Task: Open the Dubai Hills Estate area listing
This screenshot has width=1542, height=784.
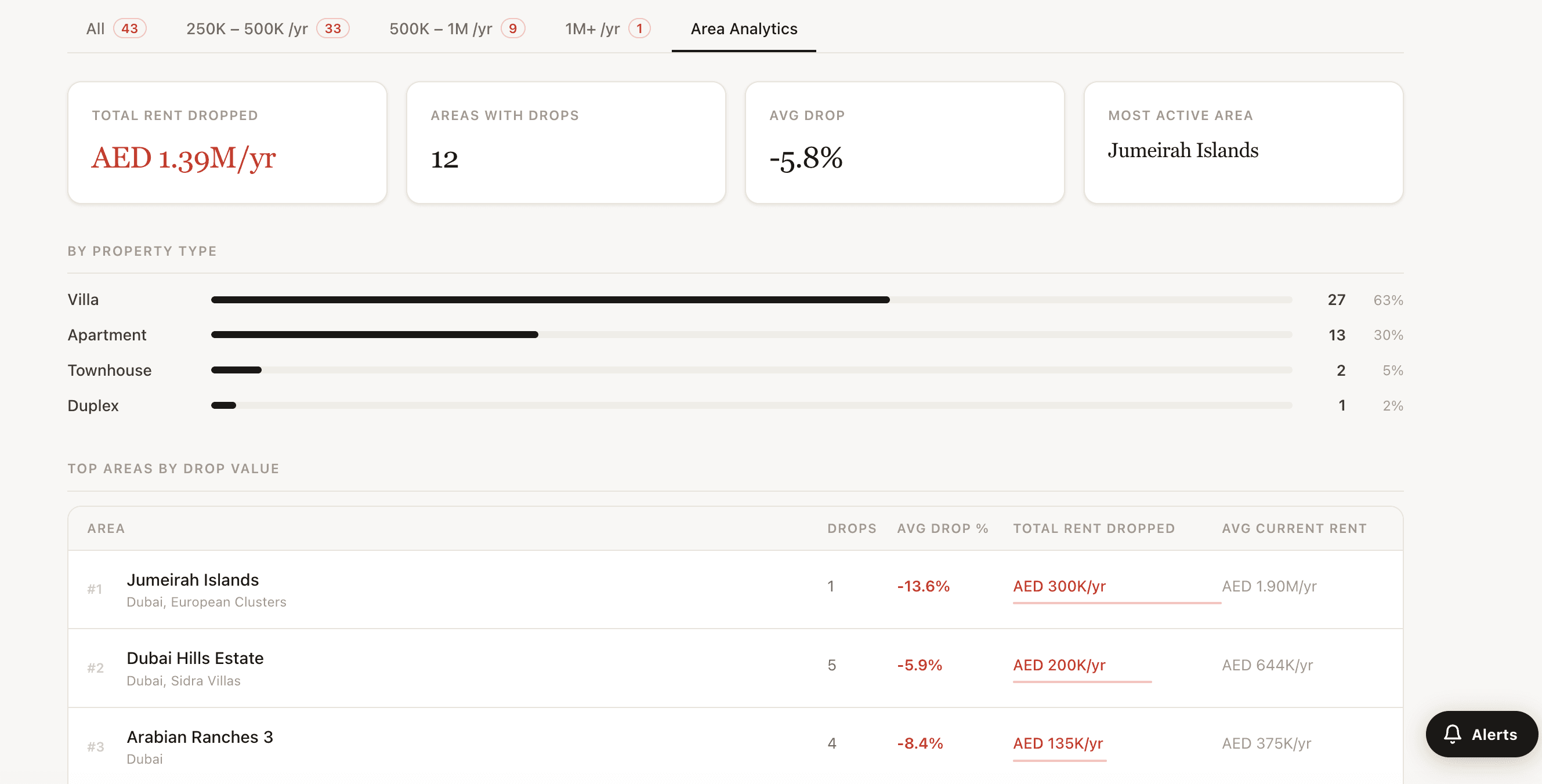Action: click(x=195, y=658)
